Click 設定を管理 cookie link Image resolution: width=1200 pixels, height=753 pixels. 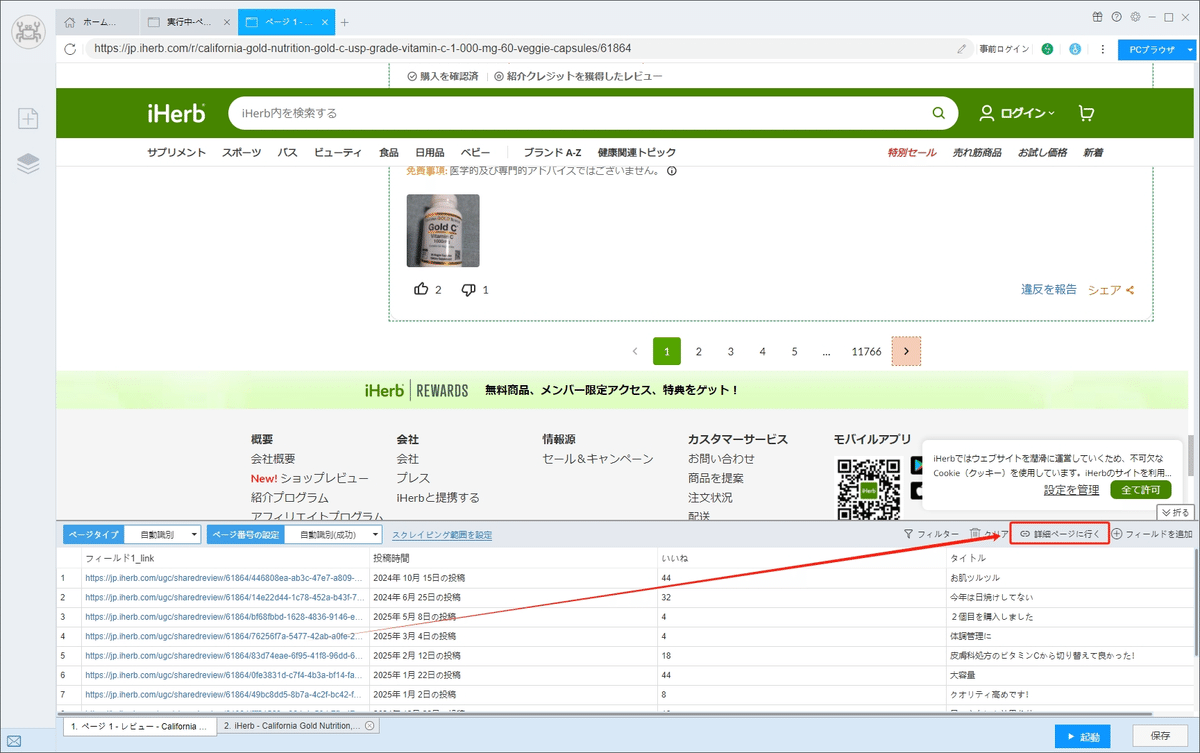[x=1071, y=490]
